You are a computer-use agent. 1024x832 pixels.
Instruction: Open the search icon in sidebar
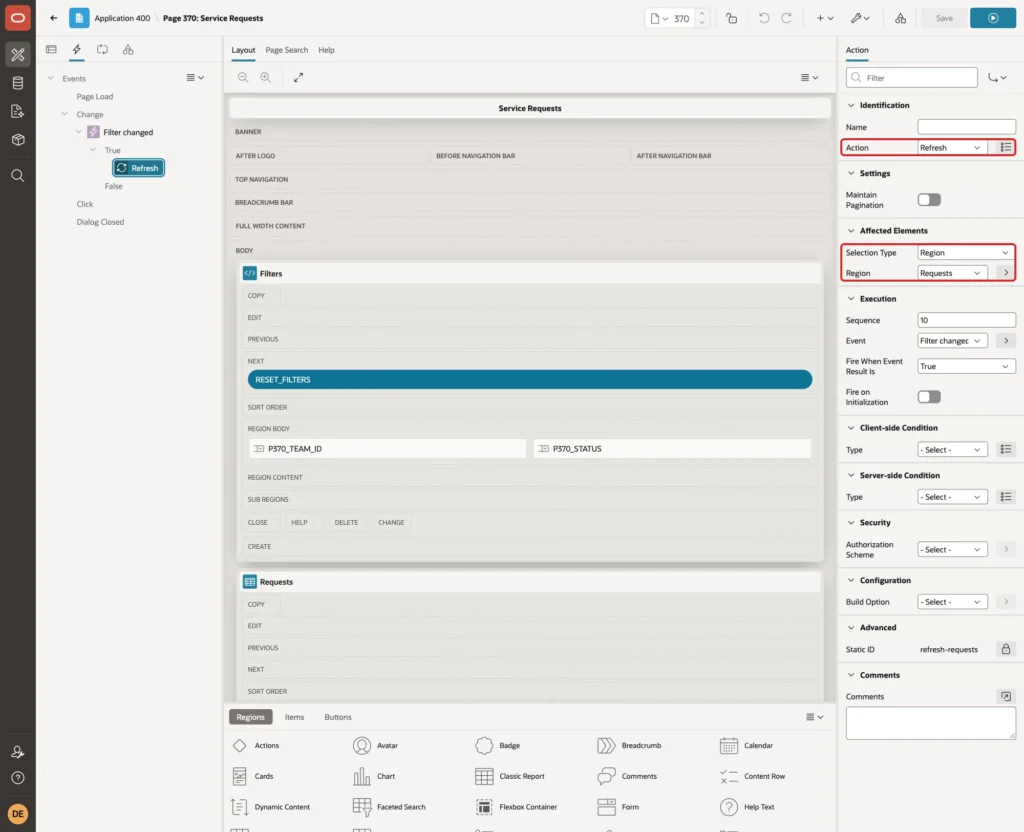pyautogui.click(x=18, y=176)
